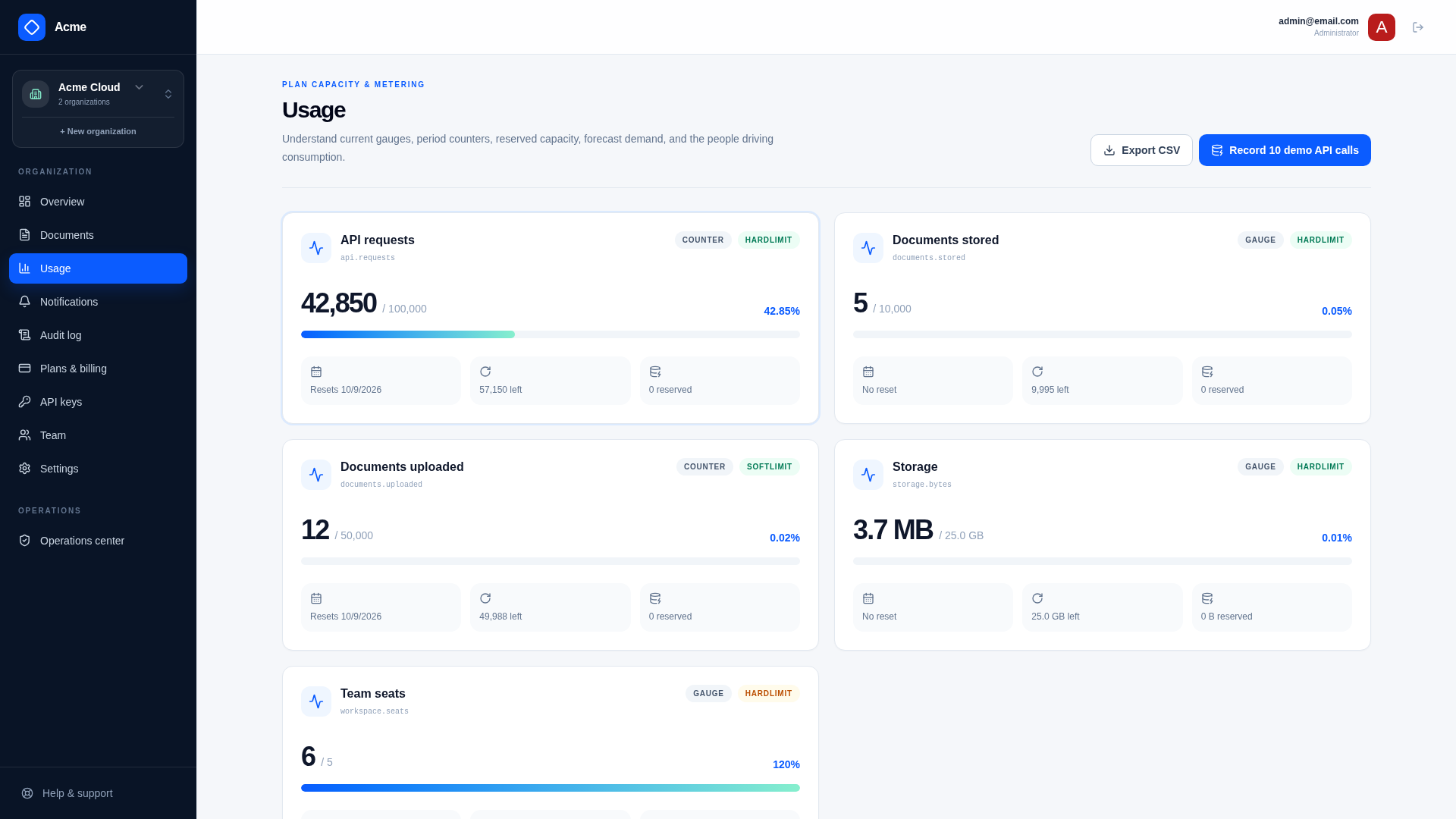Click the Team seats usage progress bar
Viewport: 1456px width, 819px height.
pyautogui.click(x=551, y=788)
